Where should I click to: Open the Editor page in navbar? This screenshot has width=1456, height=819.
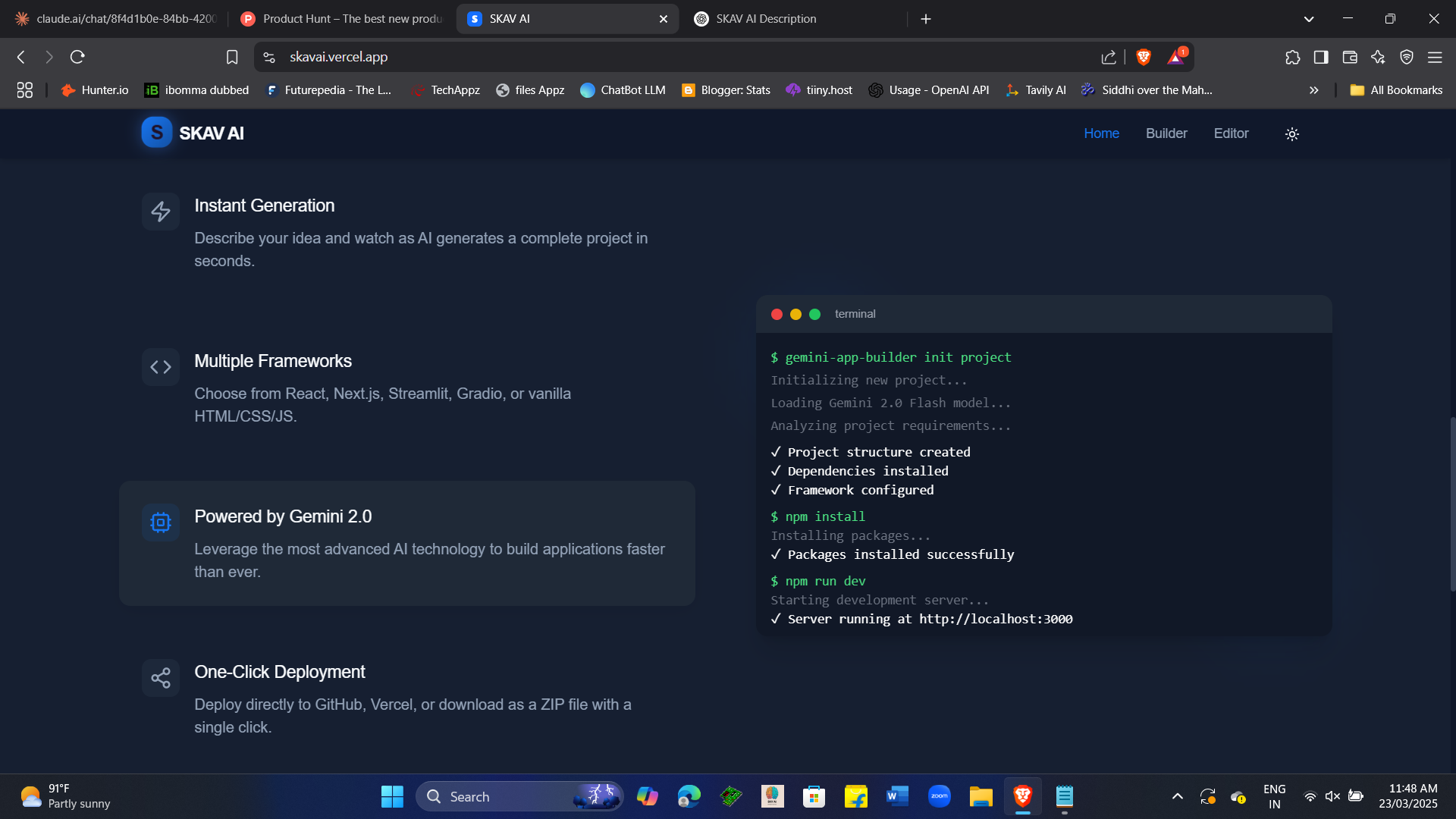coord(1231,133)
